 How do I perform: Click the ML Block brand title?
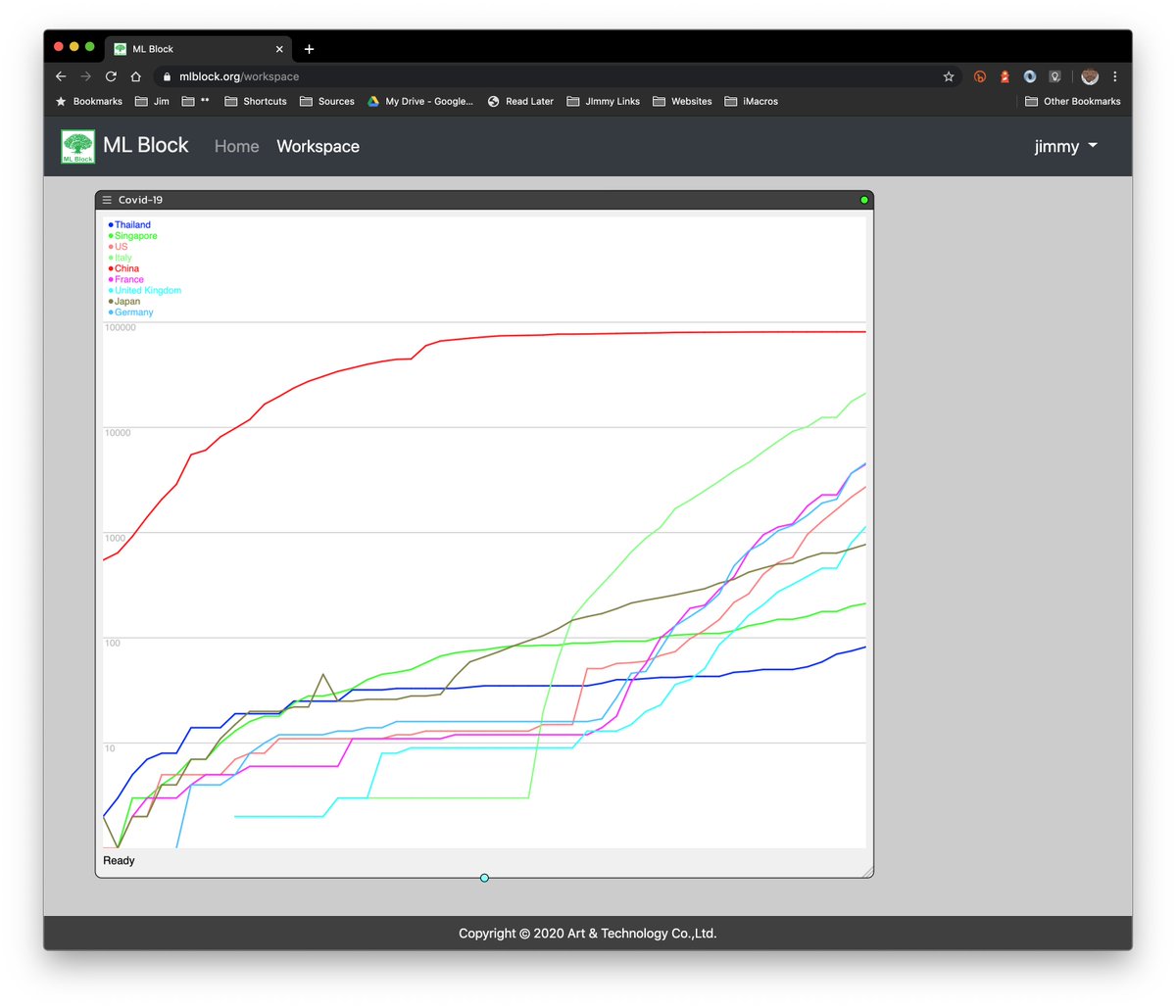coord(146,145)
